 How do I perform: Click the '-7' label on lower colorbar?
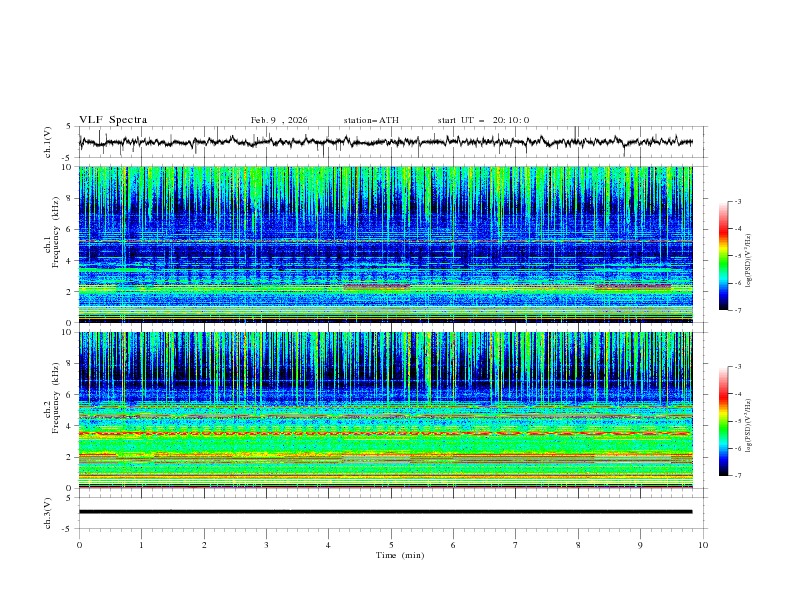tap(737, 475)
